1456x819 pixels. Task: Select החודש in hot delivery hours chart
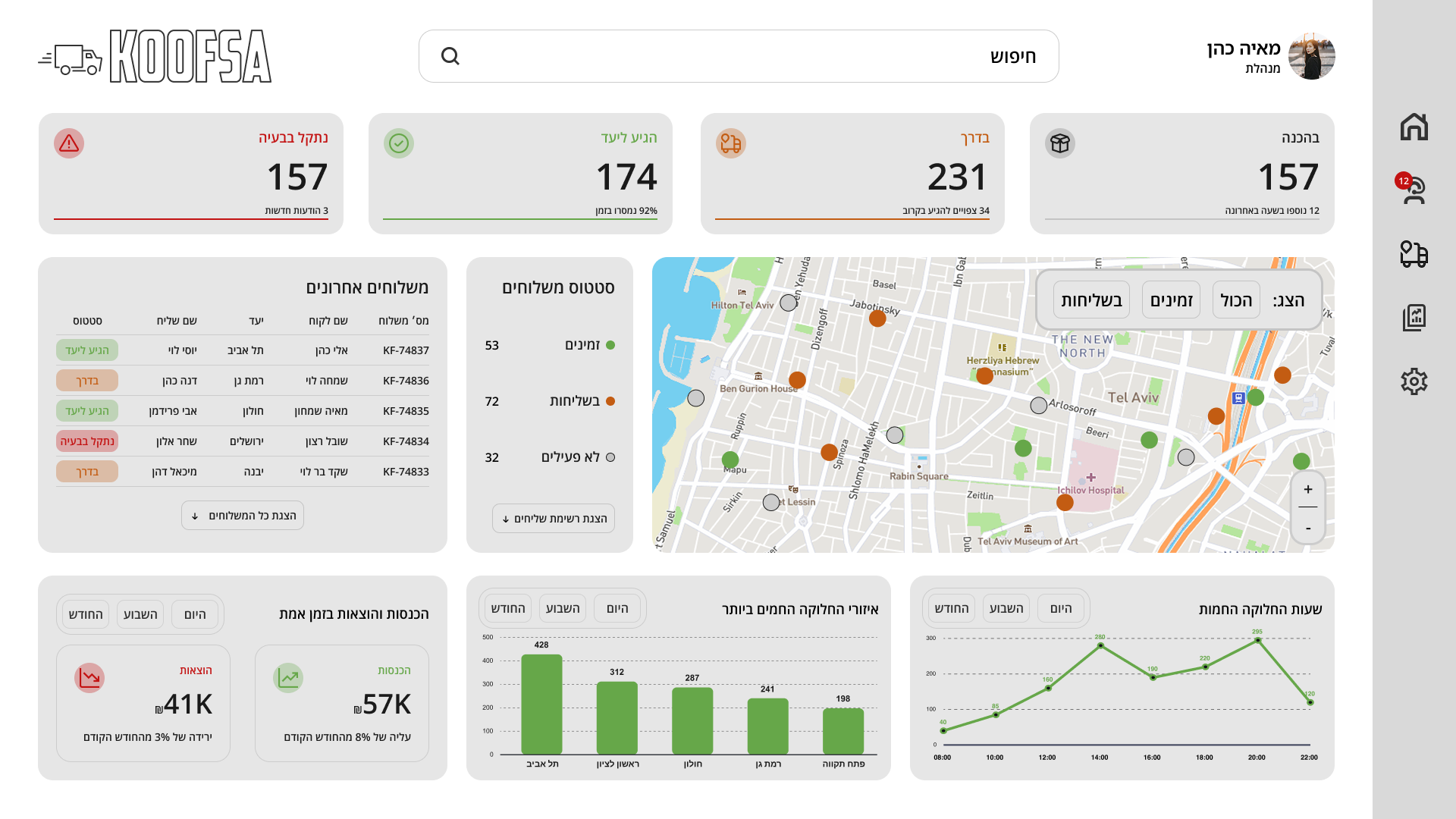951,609
